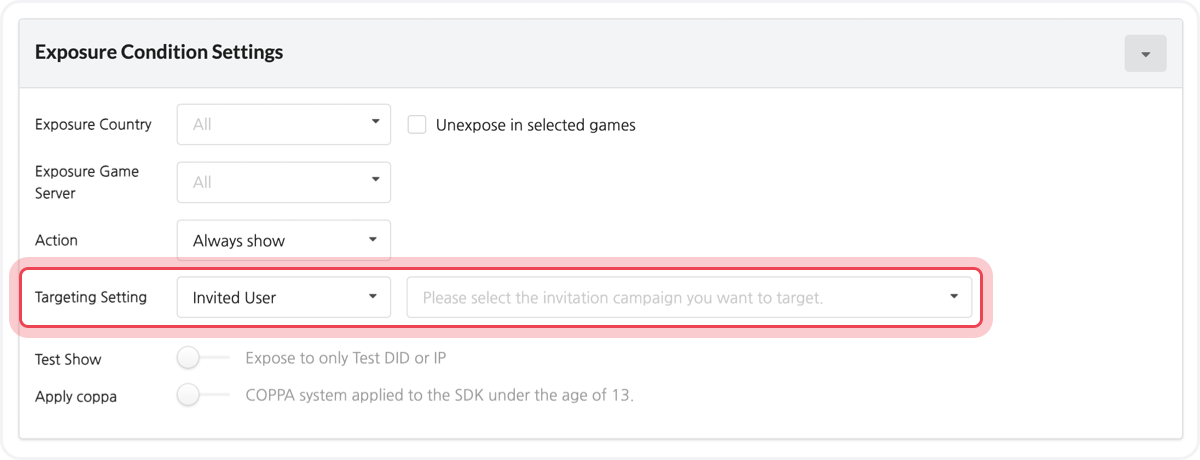Open the Exposure Country dropdown

[284, 125]
